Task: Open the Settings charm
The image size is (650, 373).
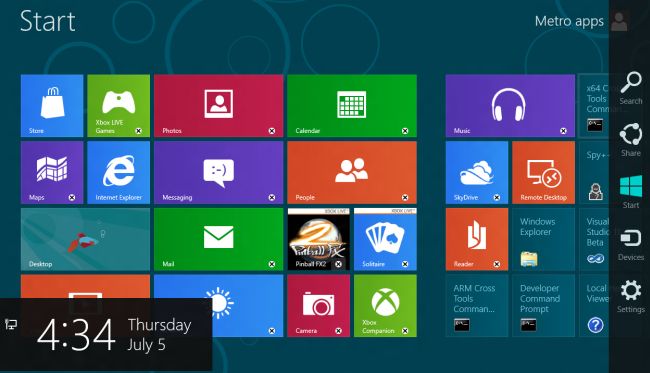Action: [x=631, y=296]
